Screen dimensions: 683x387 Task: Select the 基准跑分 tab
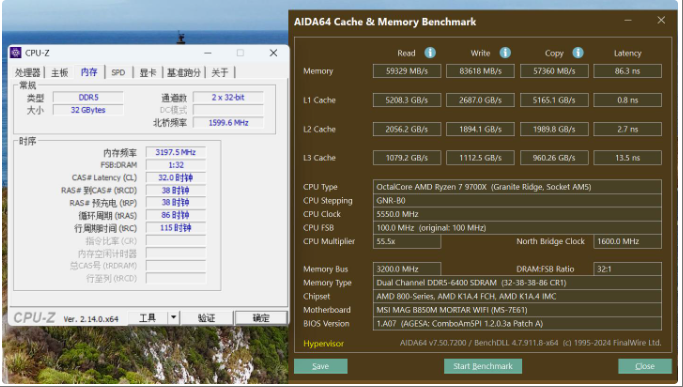coord(184,72)
